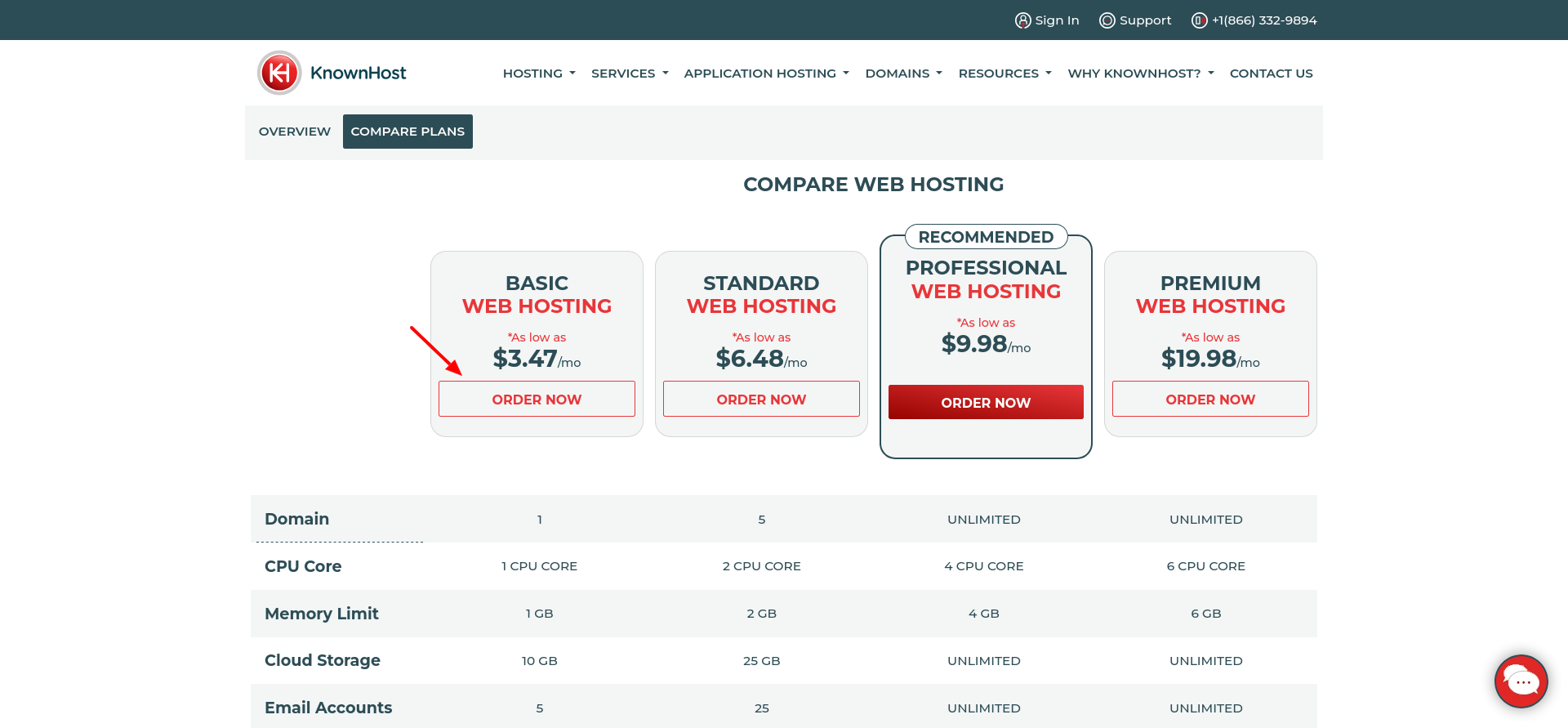The height and width of the screenshot is (728, 1568).
Task: Open the Sign In link
Action: click(1057, 20)
